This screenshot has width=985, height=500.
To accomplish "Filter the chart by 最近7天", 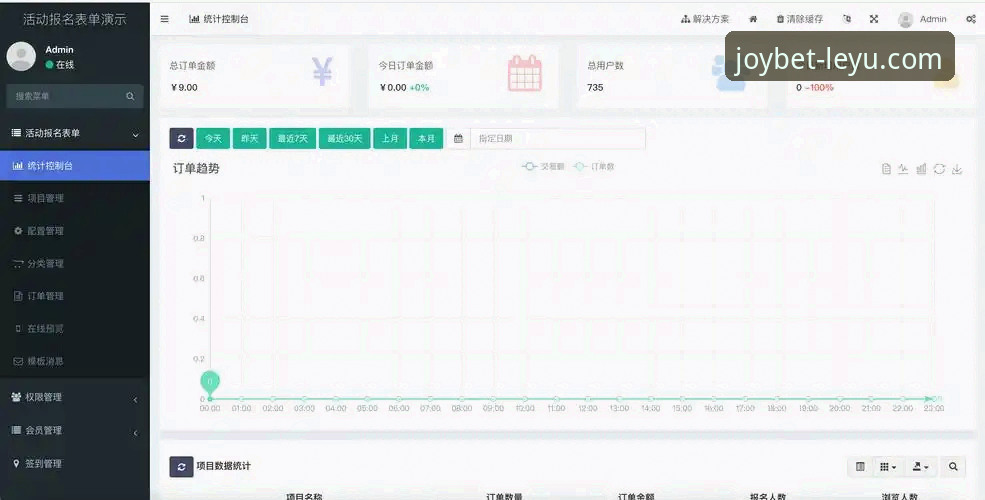I will [x=293, y=139].
